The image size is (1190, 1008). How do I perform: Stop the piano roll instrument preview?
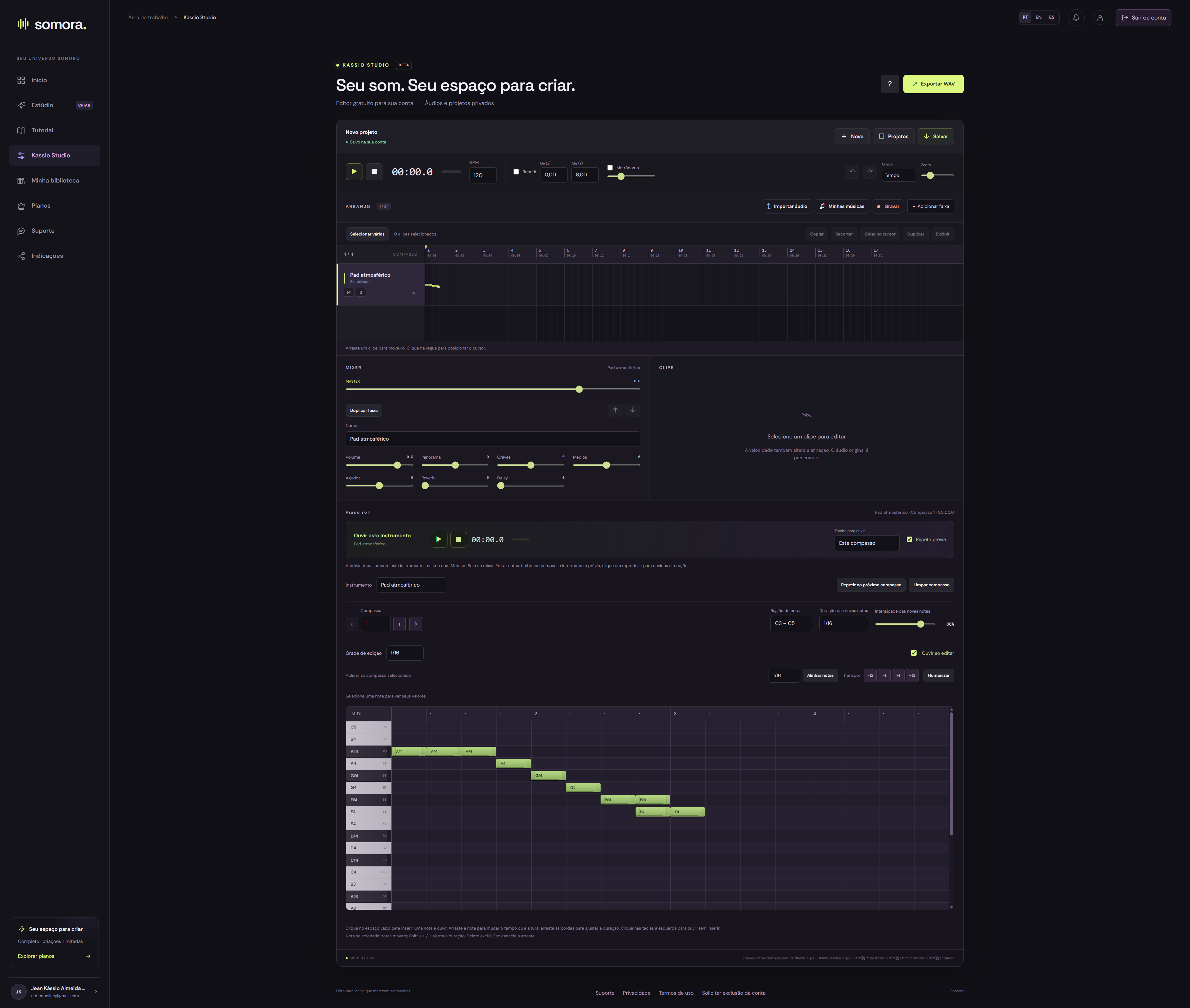click(x=458, y=539)
